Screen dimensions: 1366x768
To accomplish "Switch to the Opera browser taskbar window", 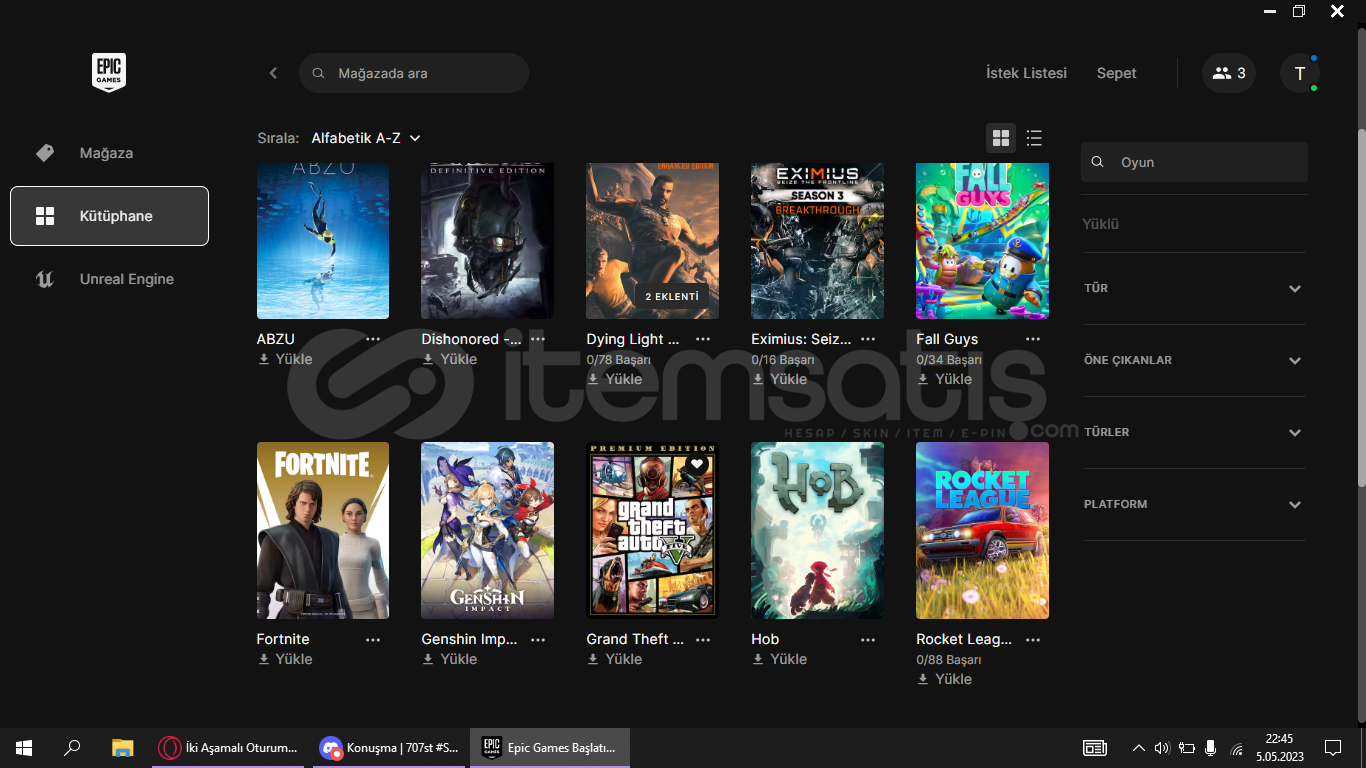I will click(x=228, y=747).
